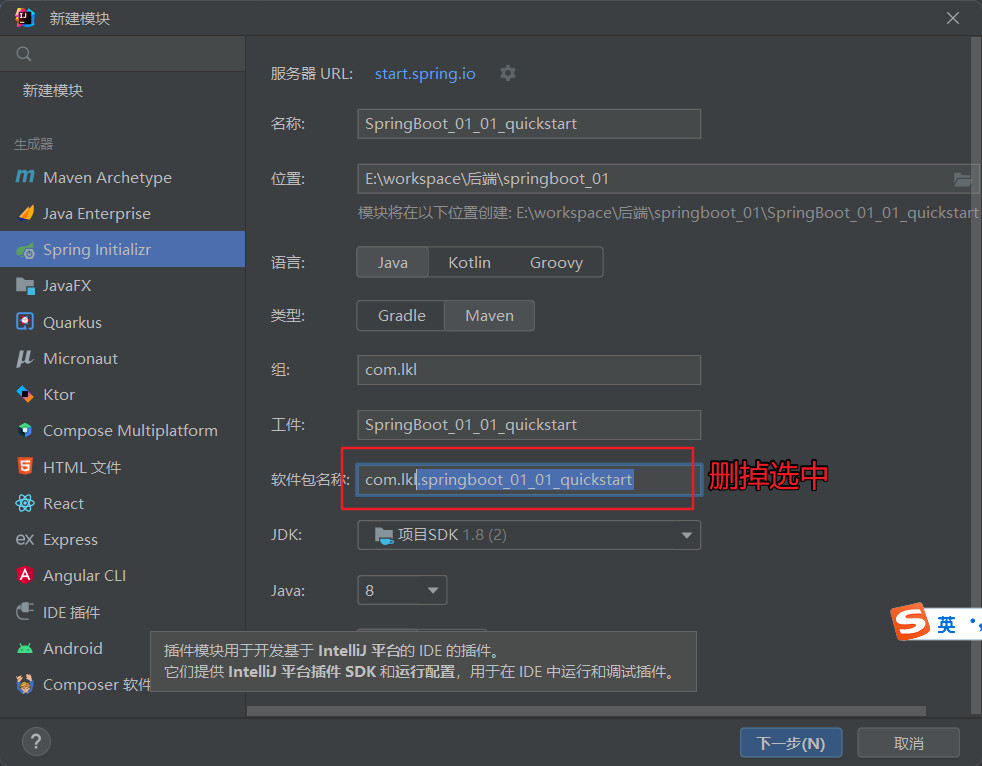Click the Quarkus generator icon
The height and width of the screenshot is (766, 982).
click(x=25, y=322)
